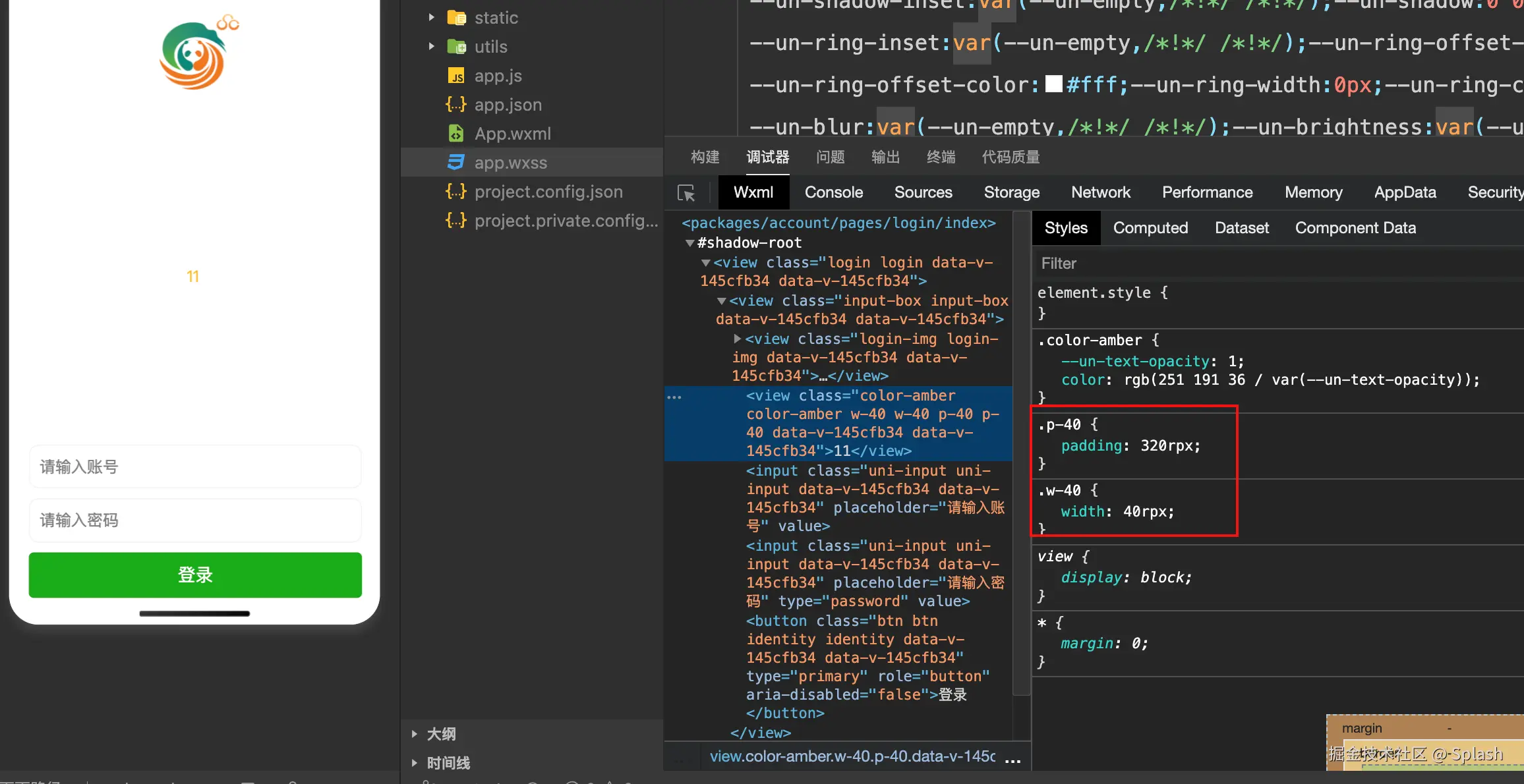
Task: Expand the 时间线 timeline section
Action: tap(415, 763)
